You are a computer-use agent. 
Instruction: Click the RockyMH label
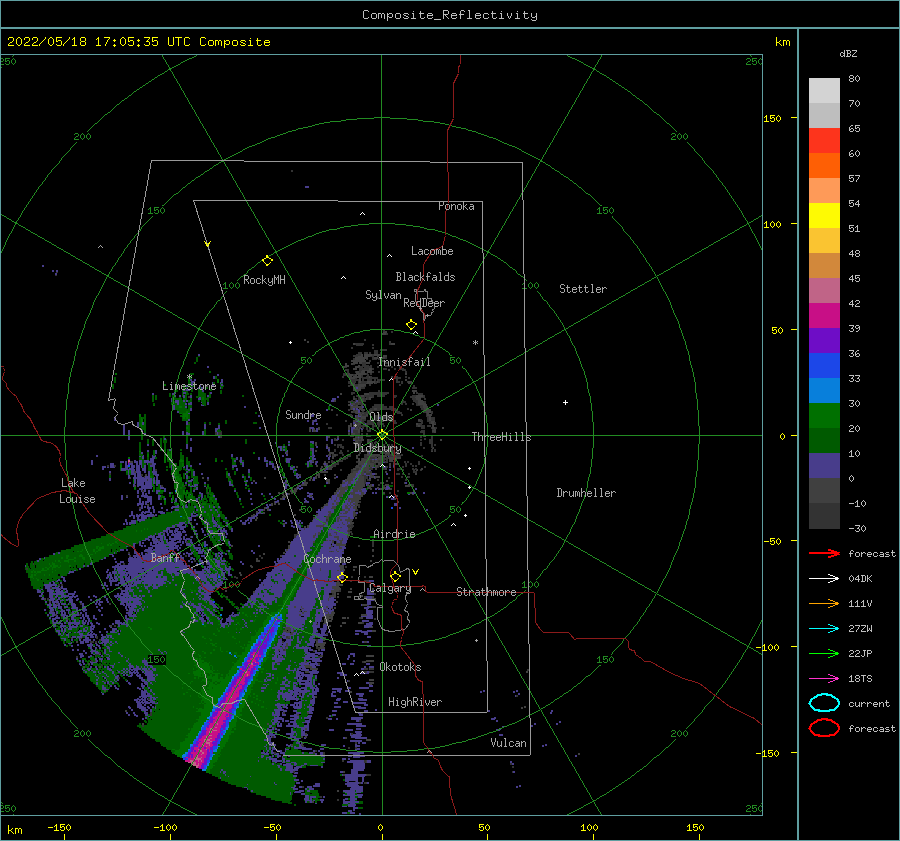coord(264,280)
